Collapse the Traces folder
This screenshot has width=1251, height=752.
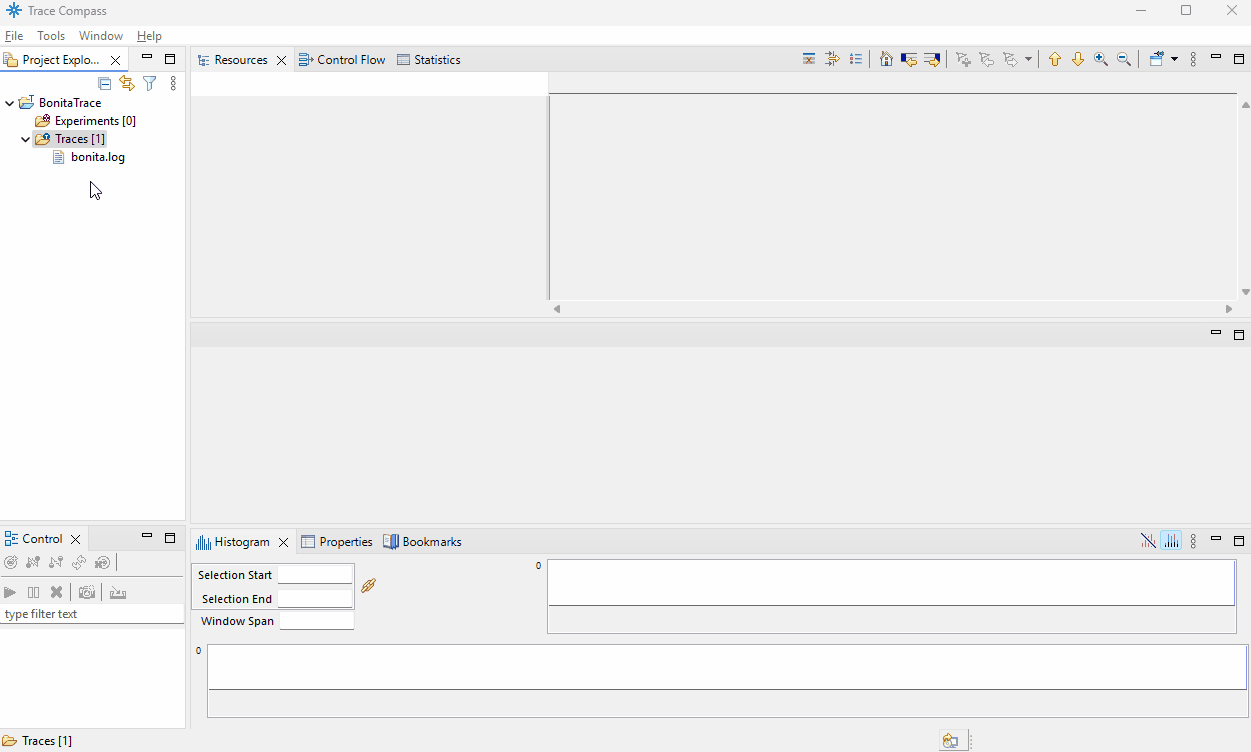[25, 138]
